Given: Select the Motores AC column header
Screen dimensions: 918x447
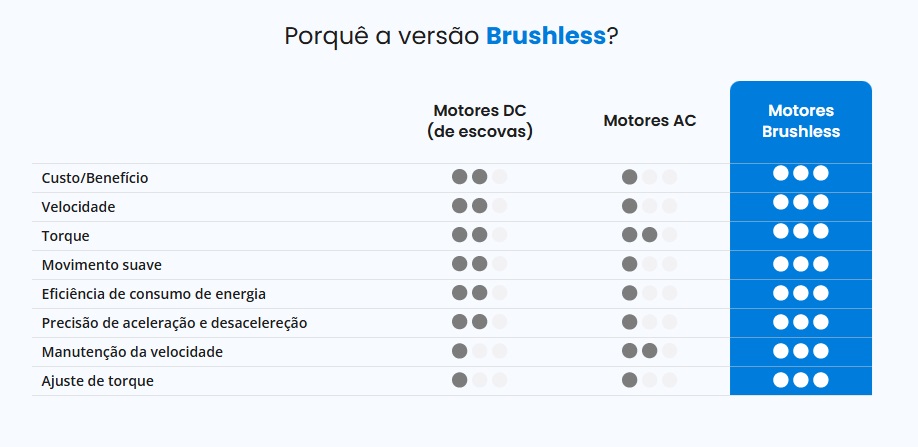Looking at the screenshot, I should [649, 121].
